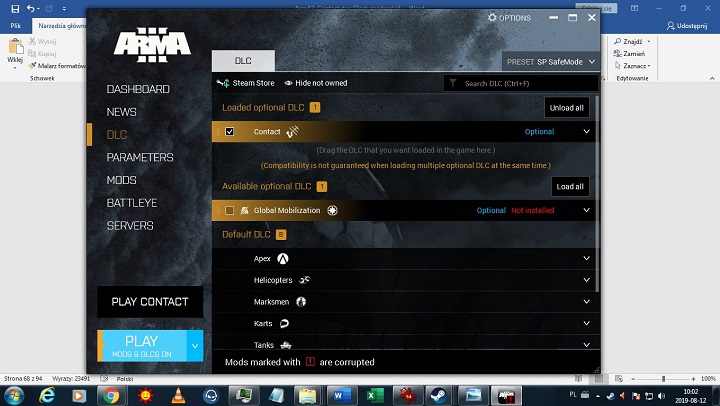Click the Contact DLC logo icon

pyautogui.click(x=292, y=131)
